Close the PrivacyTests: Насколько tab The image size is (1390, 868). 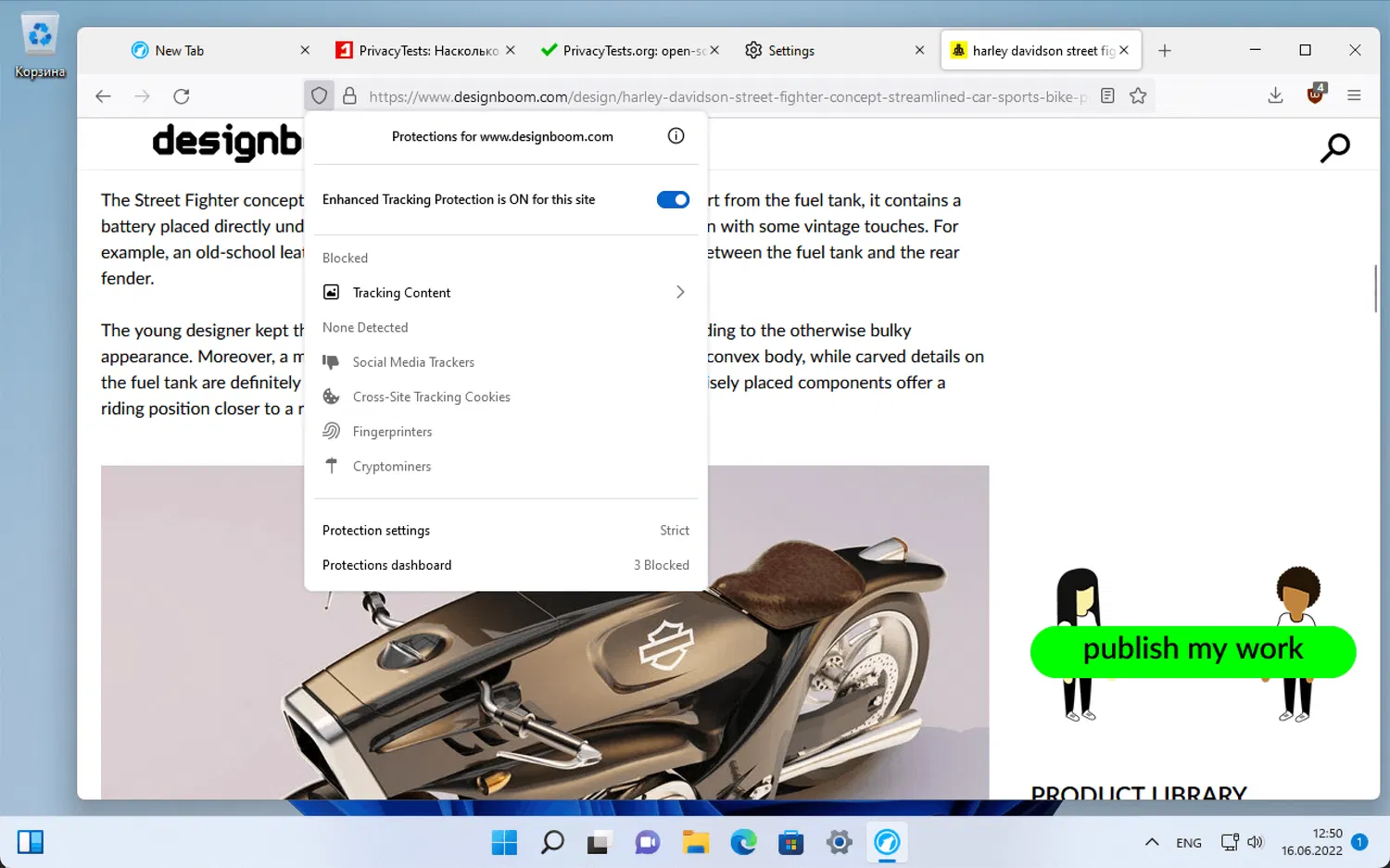point(510,50)
